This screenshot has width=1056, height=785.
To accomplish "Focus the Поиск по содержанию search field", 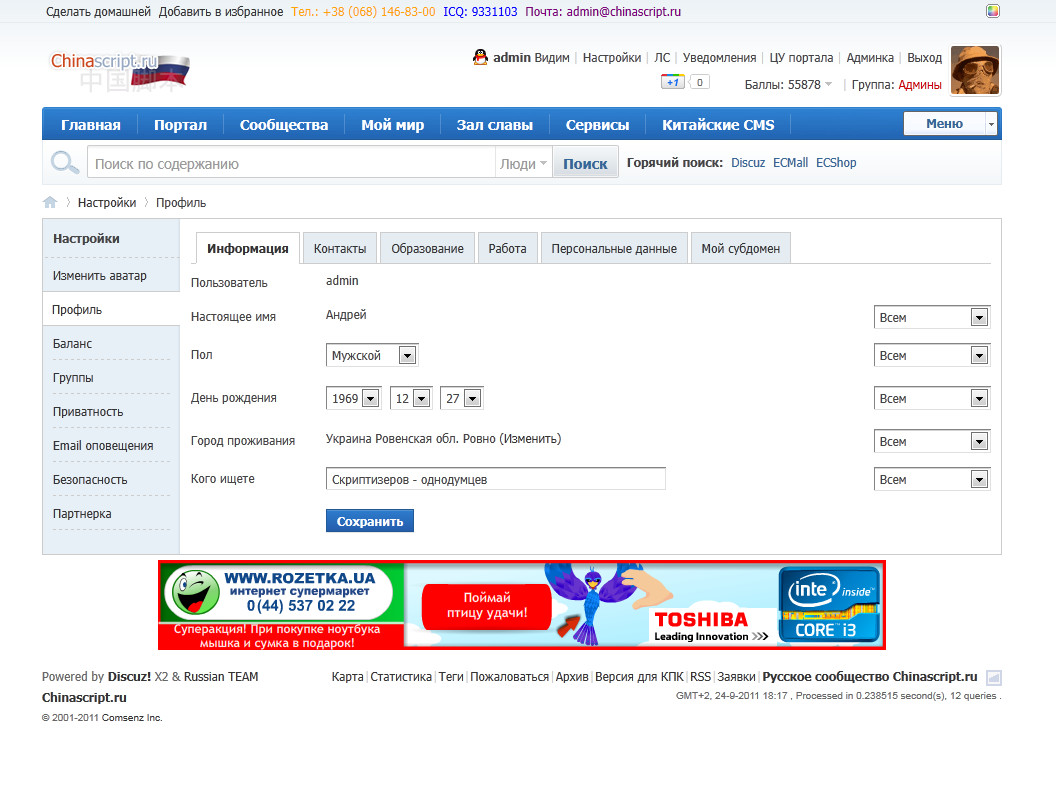I will 291,164.
